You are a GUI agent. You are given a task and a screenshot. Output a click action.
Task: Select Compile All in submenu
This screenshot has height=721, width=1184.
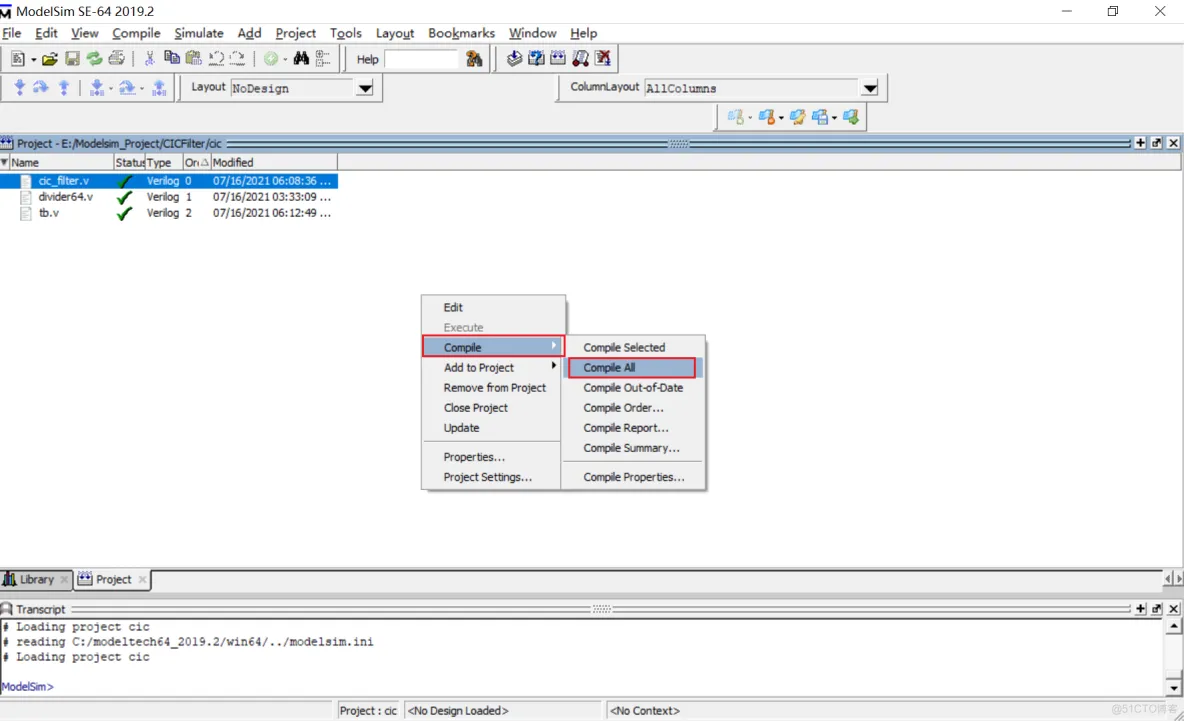pos(633,368)
